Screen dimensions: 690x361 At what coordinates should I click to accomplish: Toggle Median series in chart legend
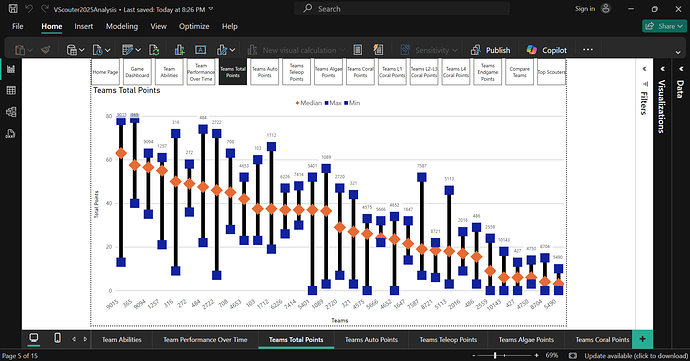[308, 103]
